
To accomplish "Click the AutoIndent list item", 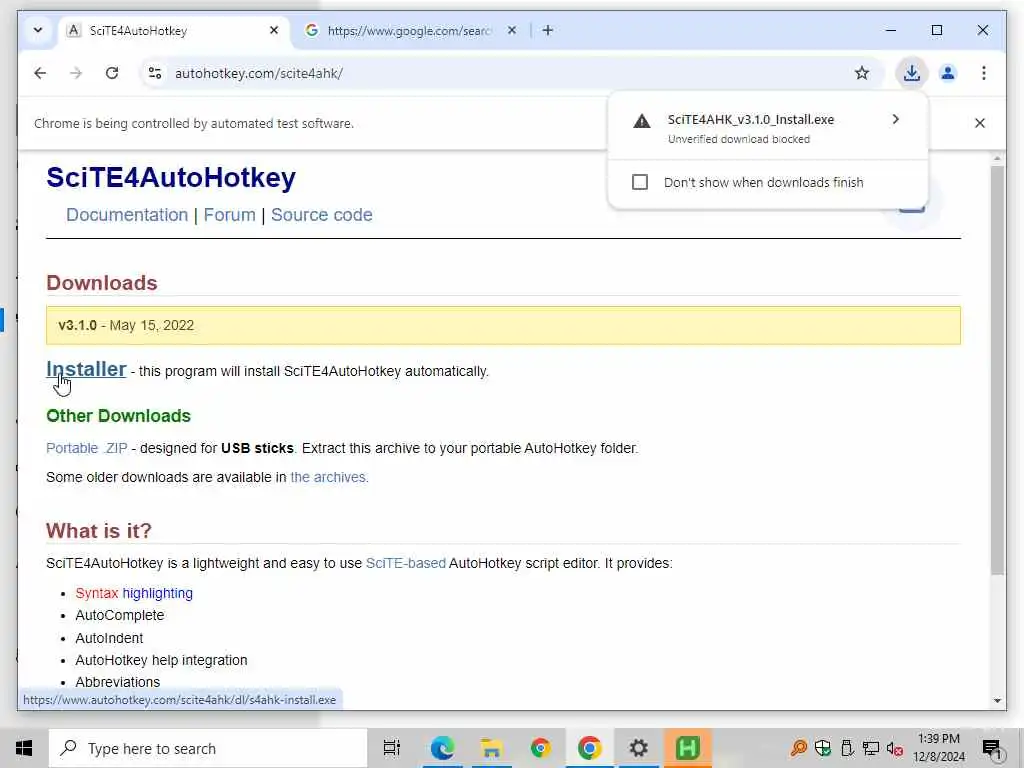I will (x=109, y=638).
